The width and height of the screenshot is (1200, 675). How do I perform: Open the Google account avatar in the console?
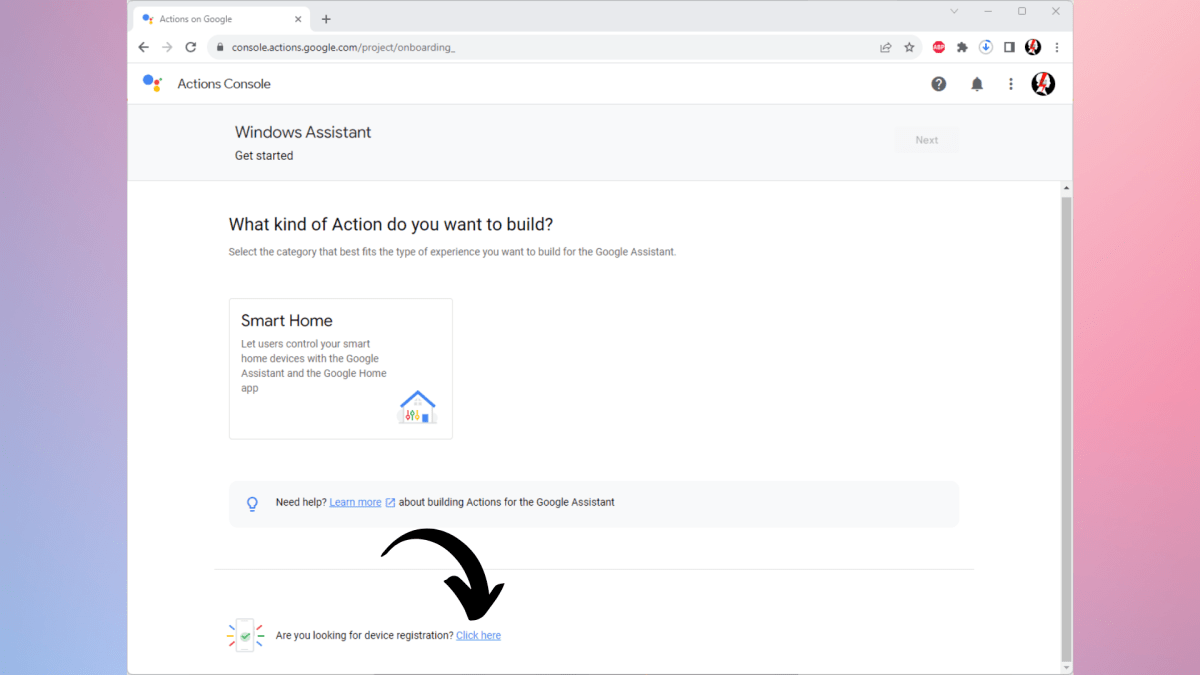[x=1043, y=84]
